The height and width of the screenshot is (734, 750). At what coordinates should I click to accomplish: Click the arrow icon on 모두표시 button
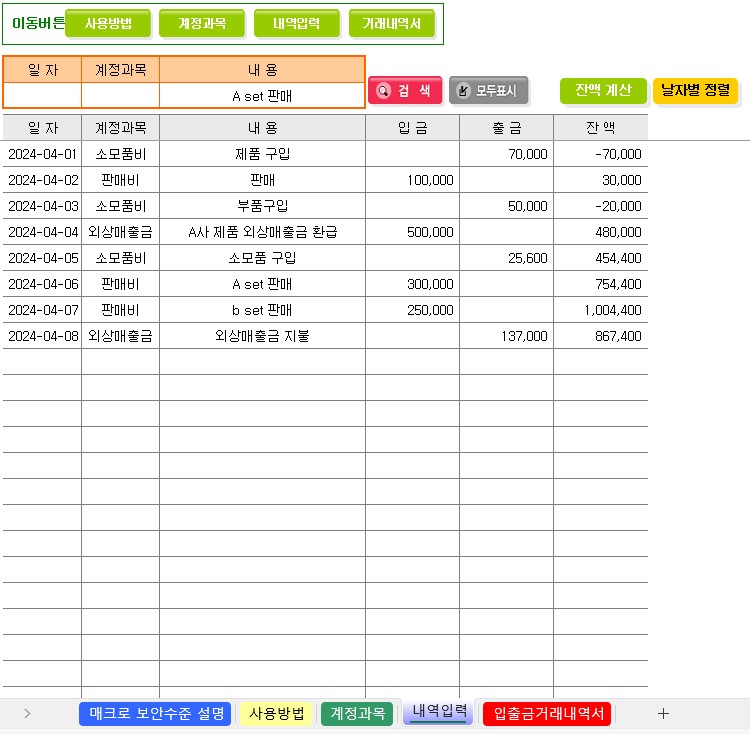[463, 90]
